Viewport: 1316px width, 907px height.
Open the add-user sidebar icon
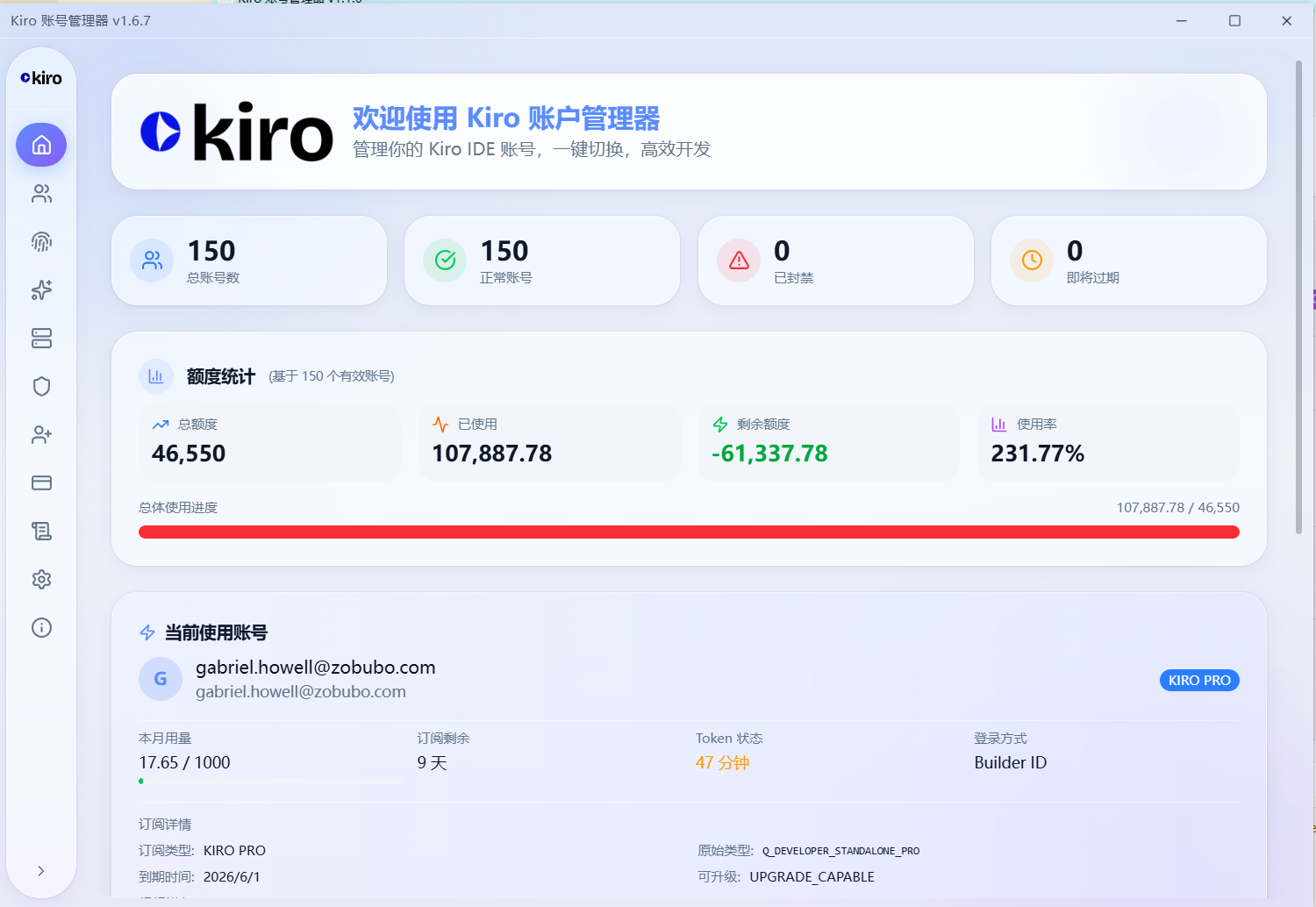[41, 434]
